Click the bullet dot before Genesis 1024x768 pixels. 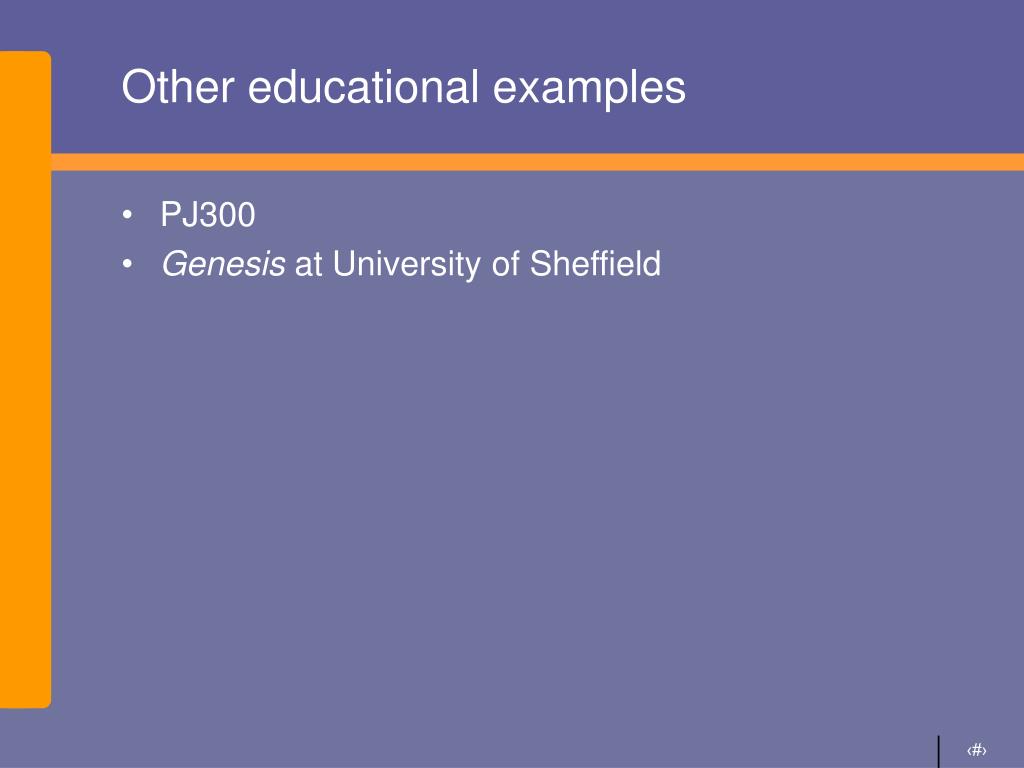pyautogui.click(x=127, y=264)
